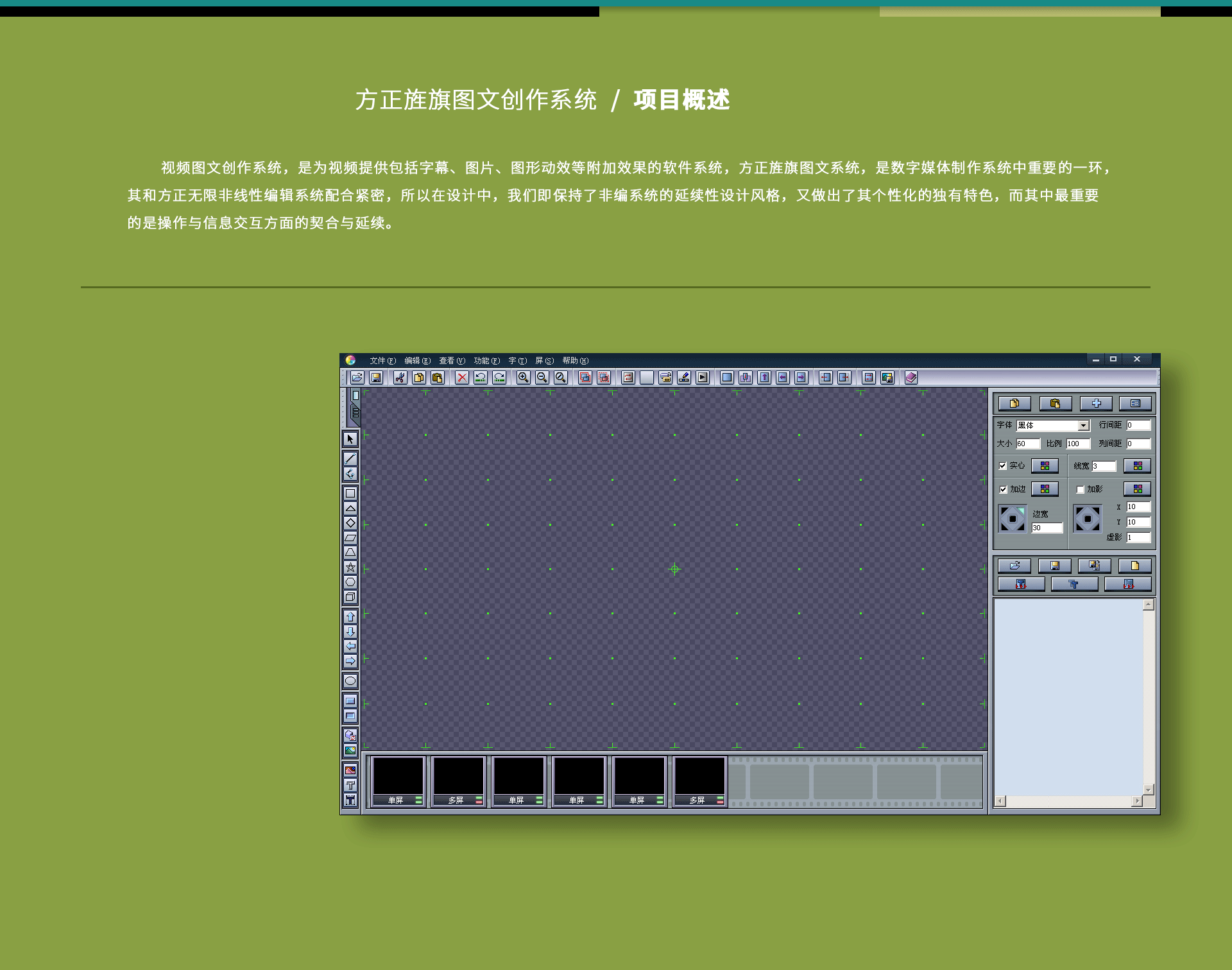This screenshot has height=970, width=1232.
Task: Click the red X delete icon
Action: point(462,377)
